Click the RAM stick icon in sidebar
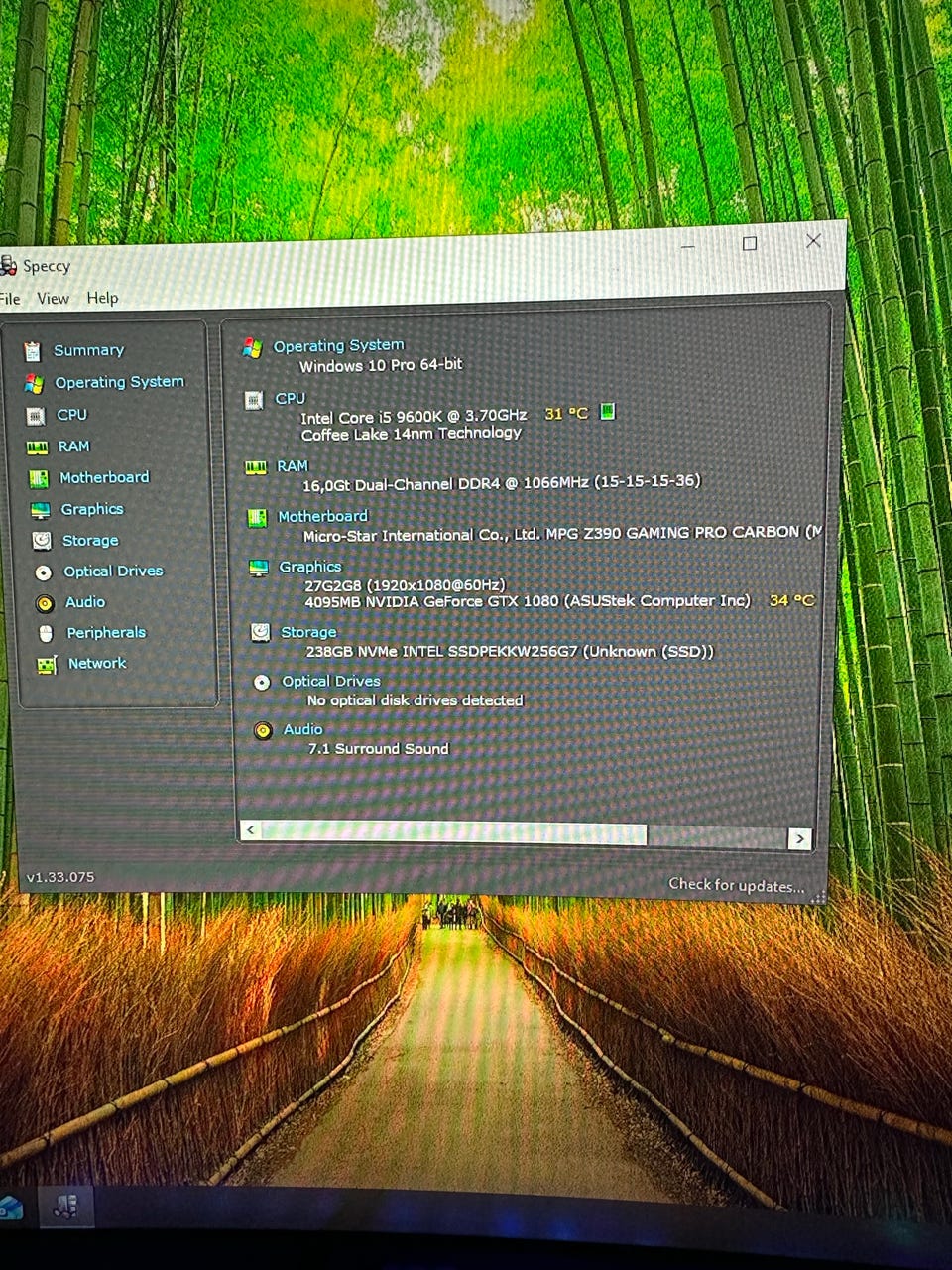952x1270 pixels. [x=37, y=447]
